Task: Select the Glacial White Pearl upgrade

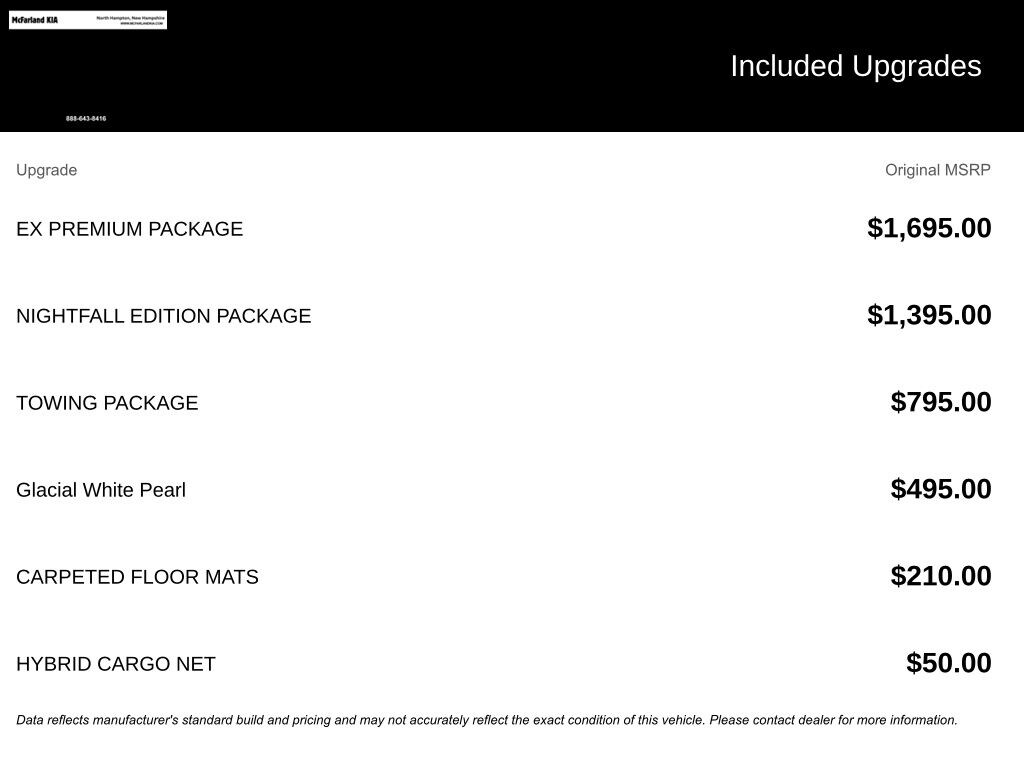Action: coord(101,490)
